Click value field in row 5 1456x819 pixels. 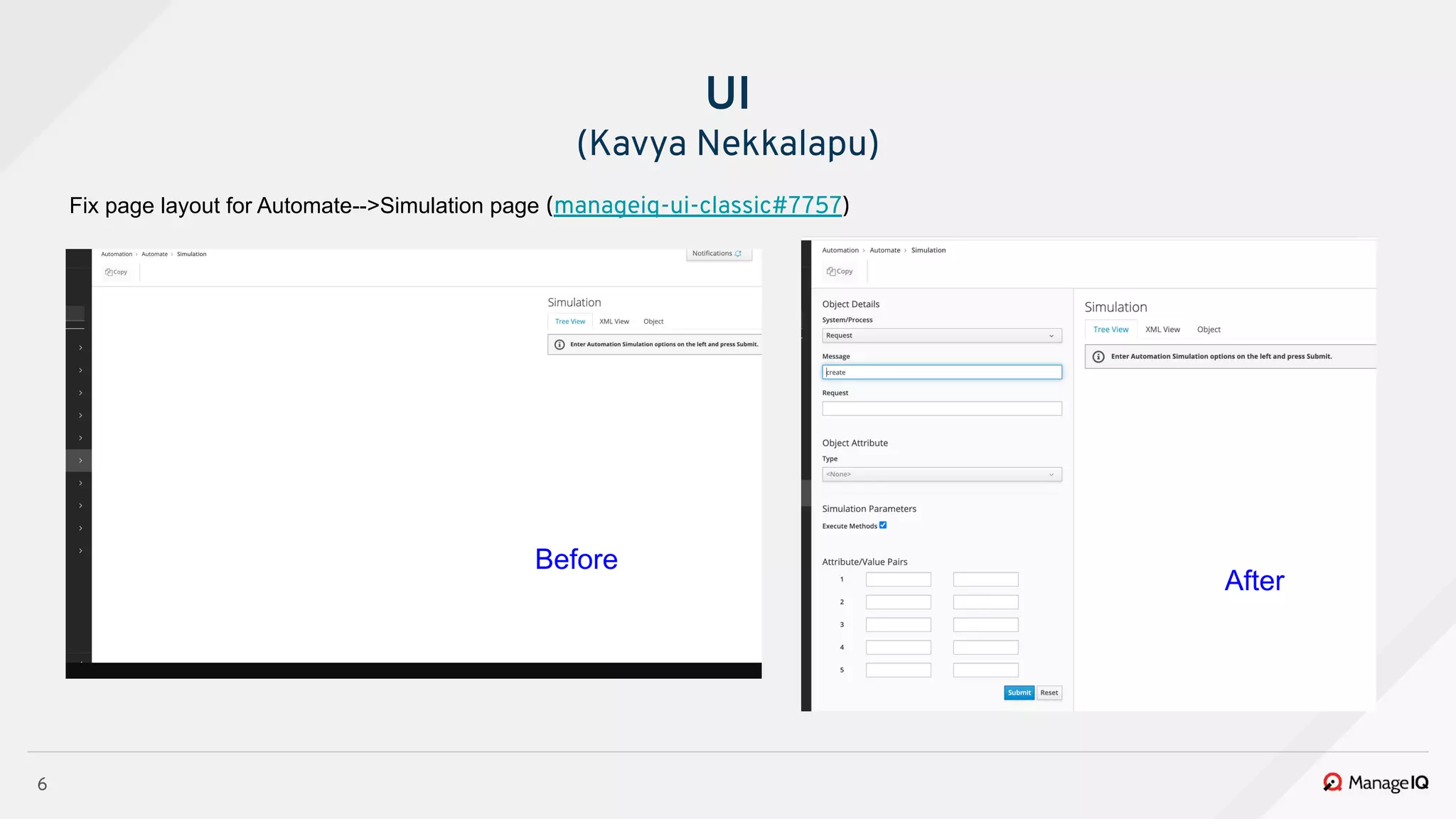tap(986, 670)
